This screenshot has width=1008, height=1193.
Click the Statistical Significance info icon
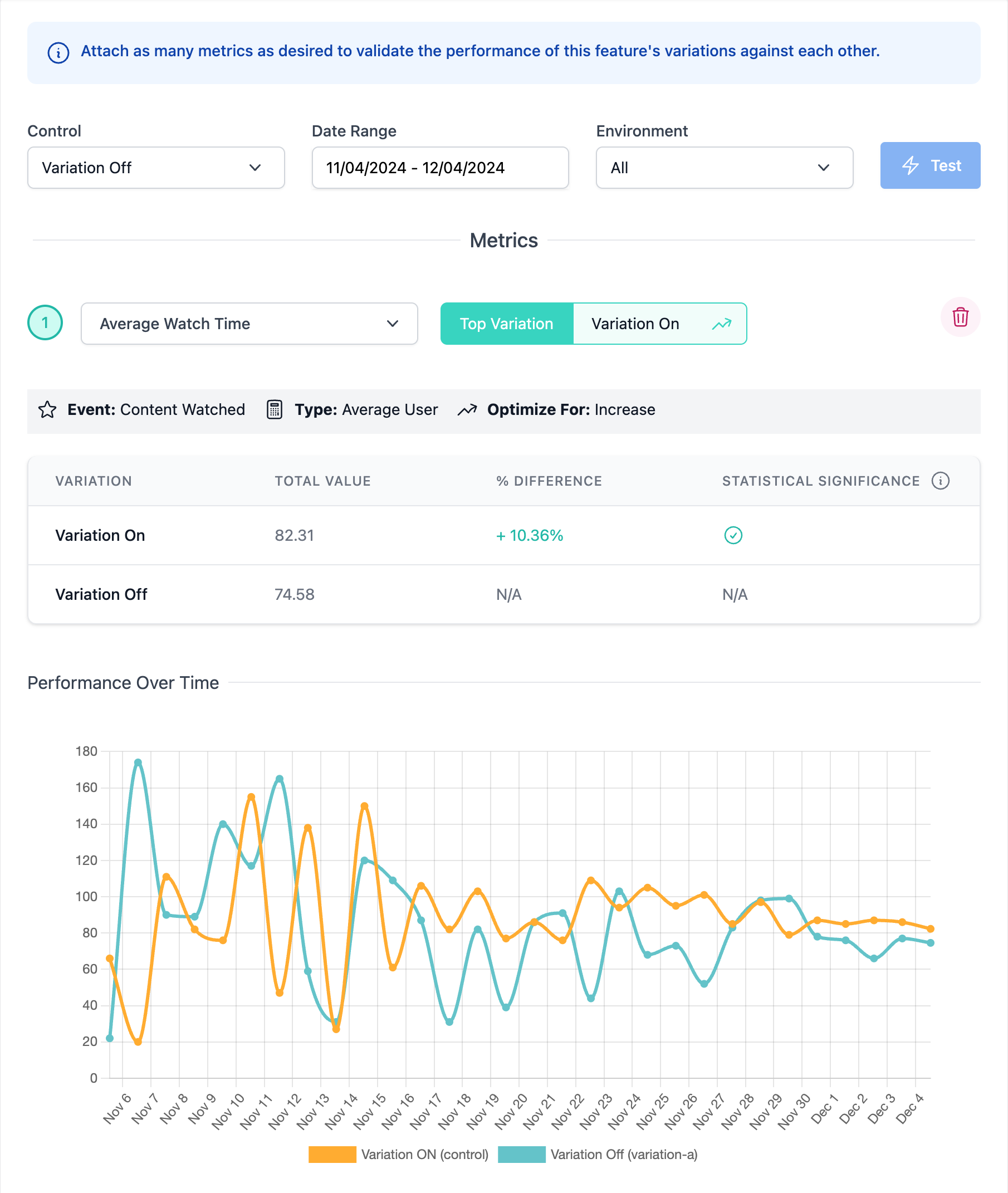[941, 481]
